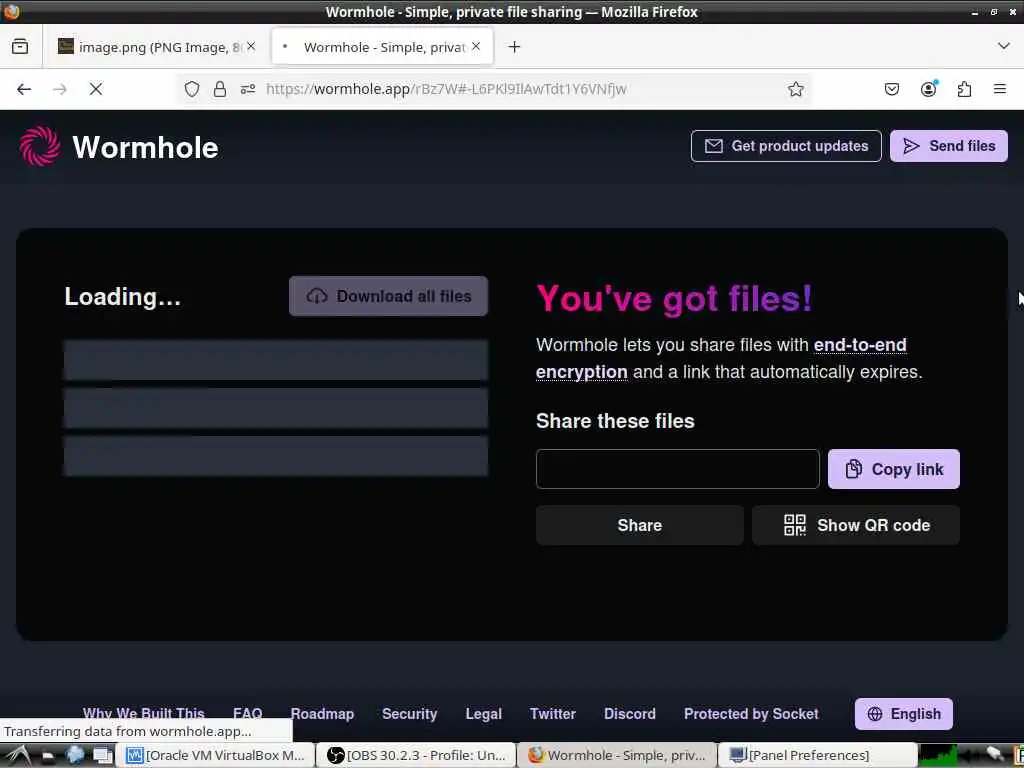Screen dimensions: 1024x768
Task: Click Download all files button
Action: pos(388,296)
